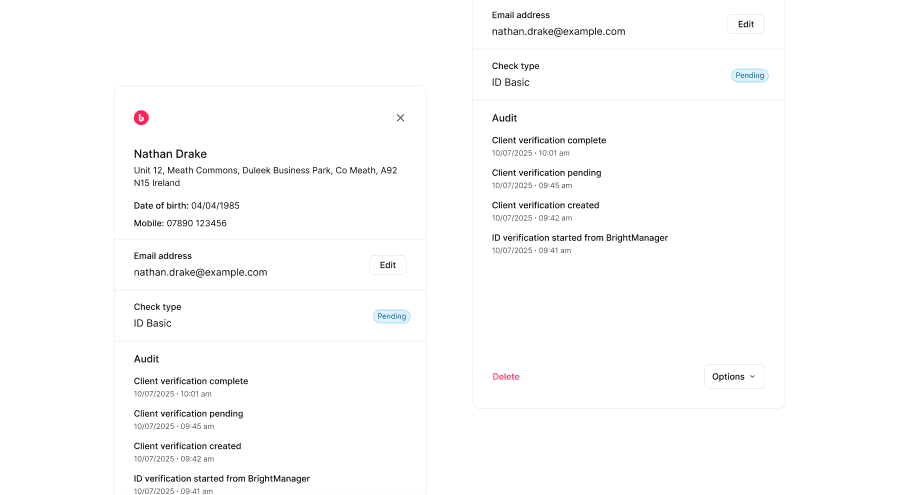The height and width of the screenshot is (495, 900).
Task: Select the 09:45 am audit entry in the card above Delete
Action: pos(545,178)
